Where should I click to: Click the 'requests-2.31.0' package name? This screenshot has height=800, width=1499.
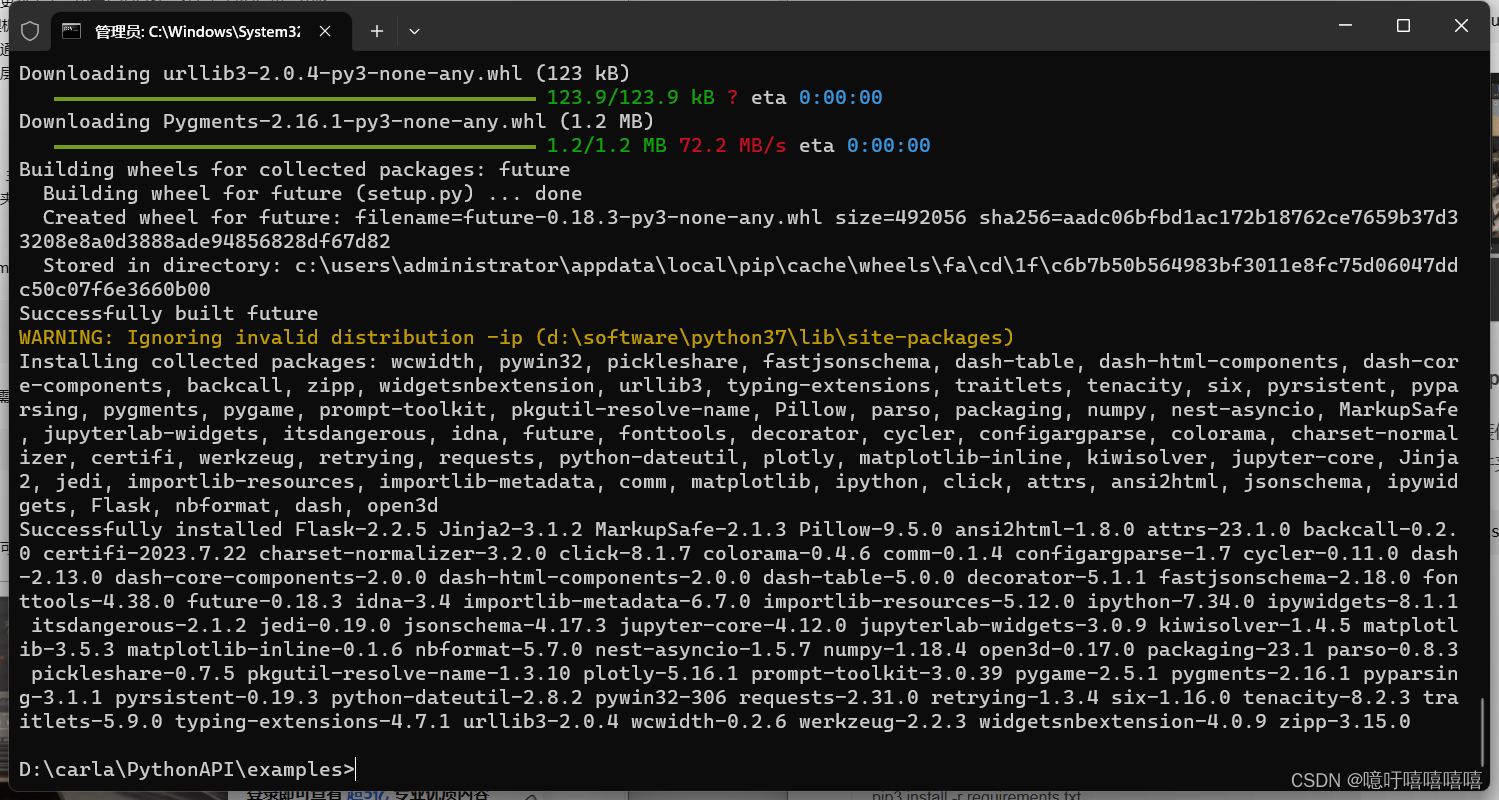coord(829,697)
